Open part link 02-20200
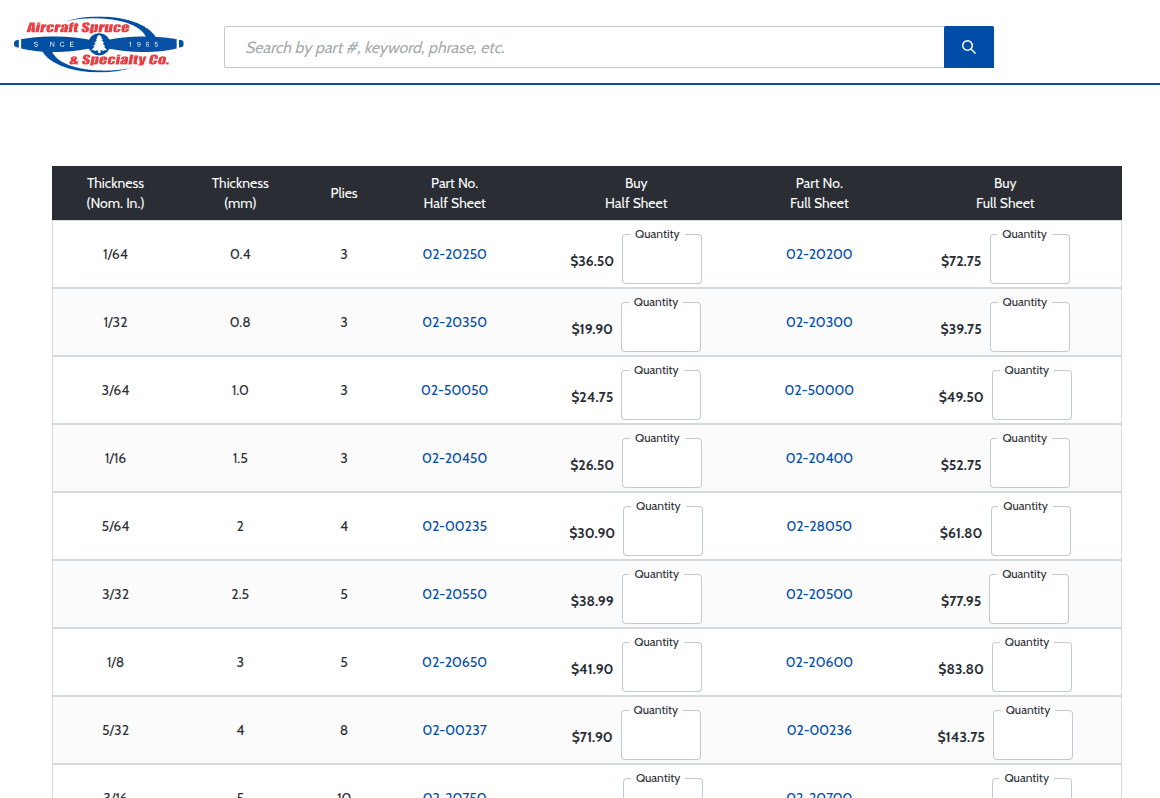 coord(819,254)
